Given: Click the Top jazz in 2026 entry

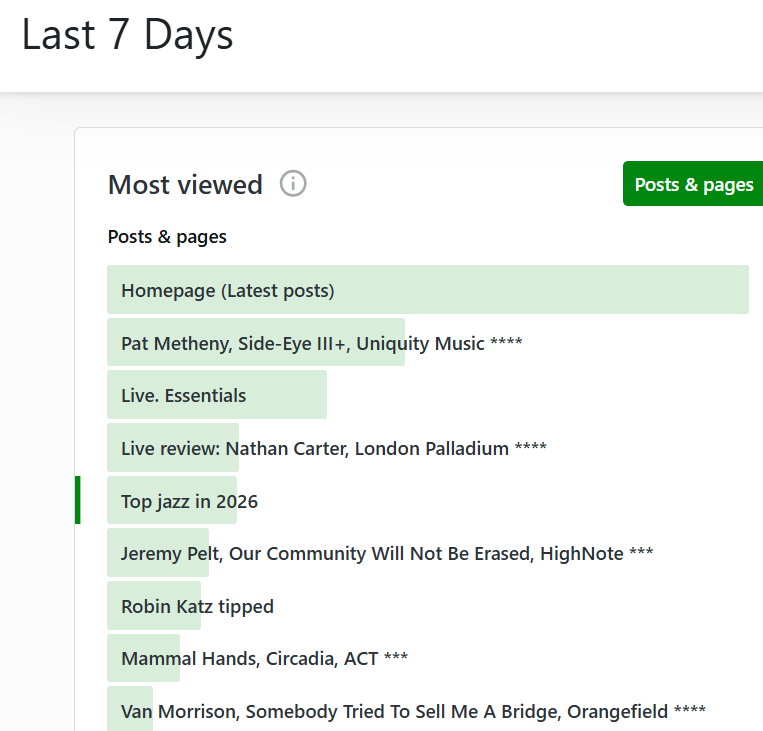Looking at the screenshot, I should (189, 502).
